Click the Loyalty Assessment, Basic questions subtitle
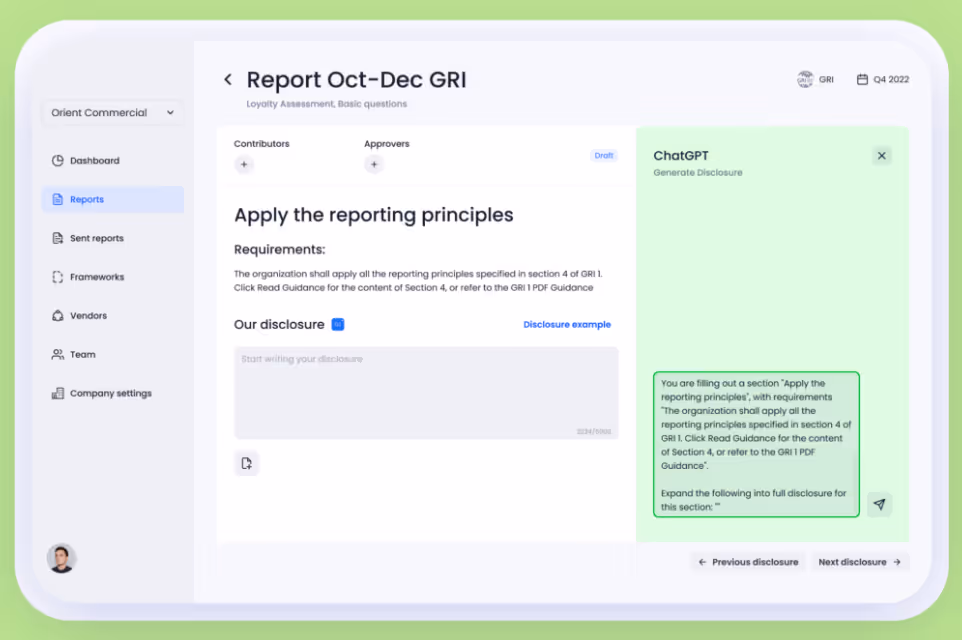This screenshot has height=640, width=962. pos(326,104)
